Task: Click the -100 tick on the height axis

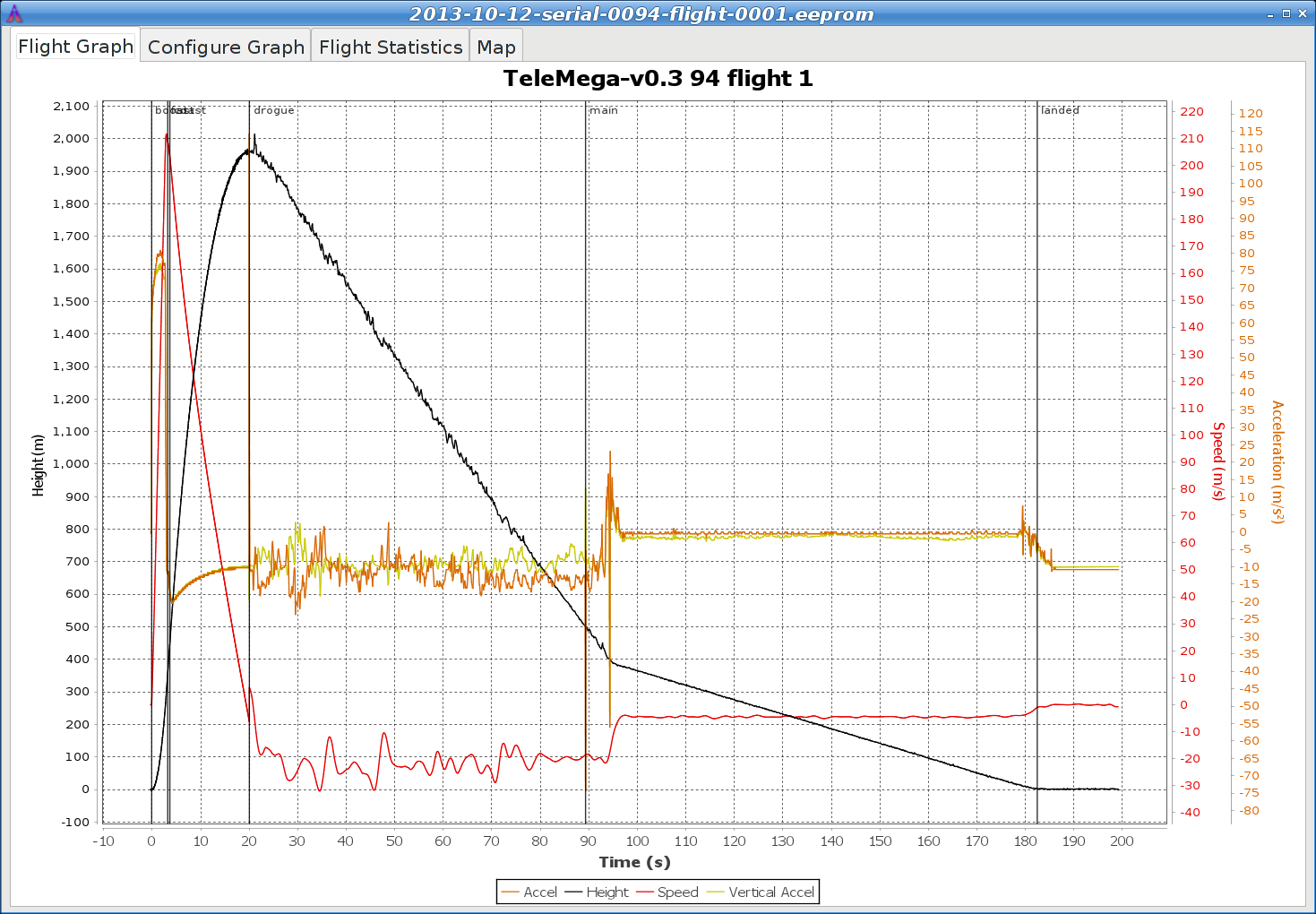Action: (x=76, y=822)
